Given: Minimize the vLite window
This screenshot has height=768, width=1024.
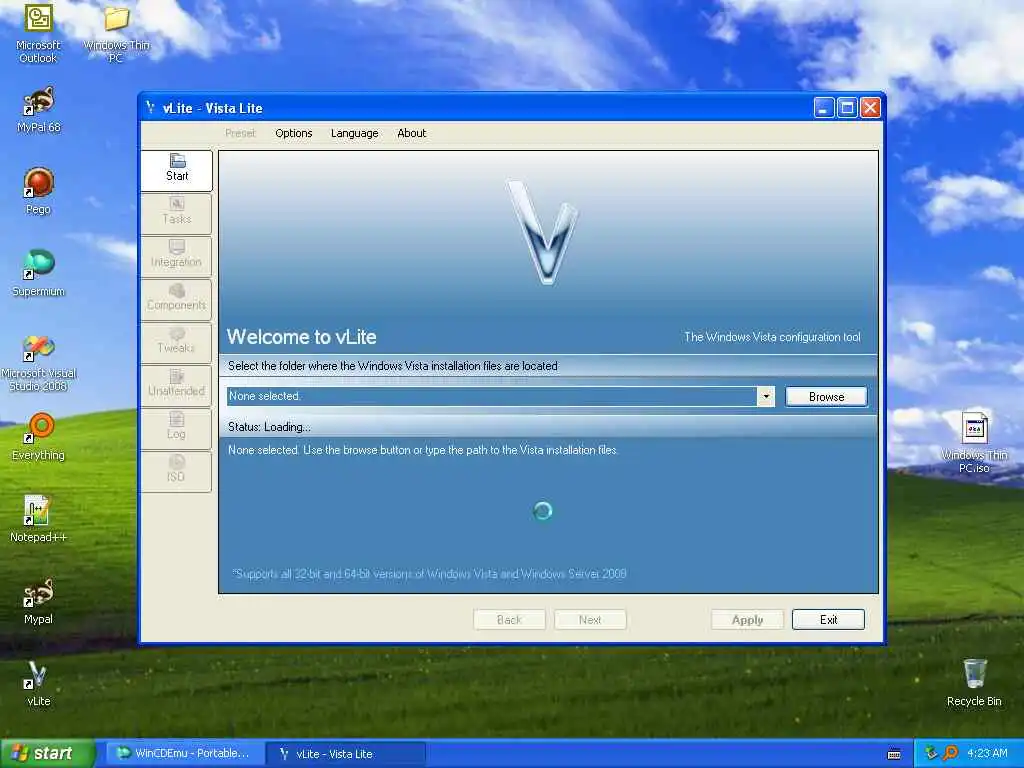Looking at the screenshot, I should [x=824, y=108].
